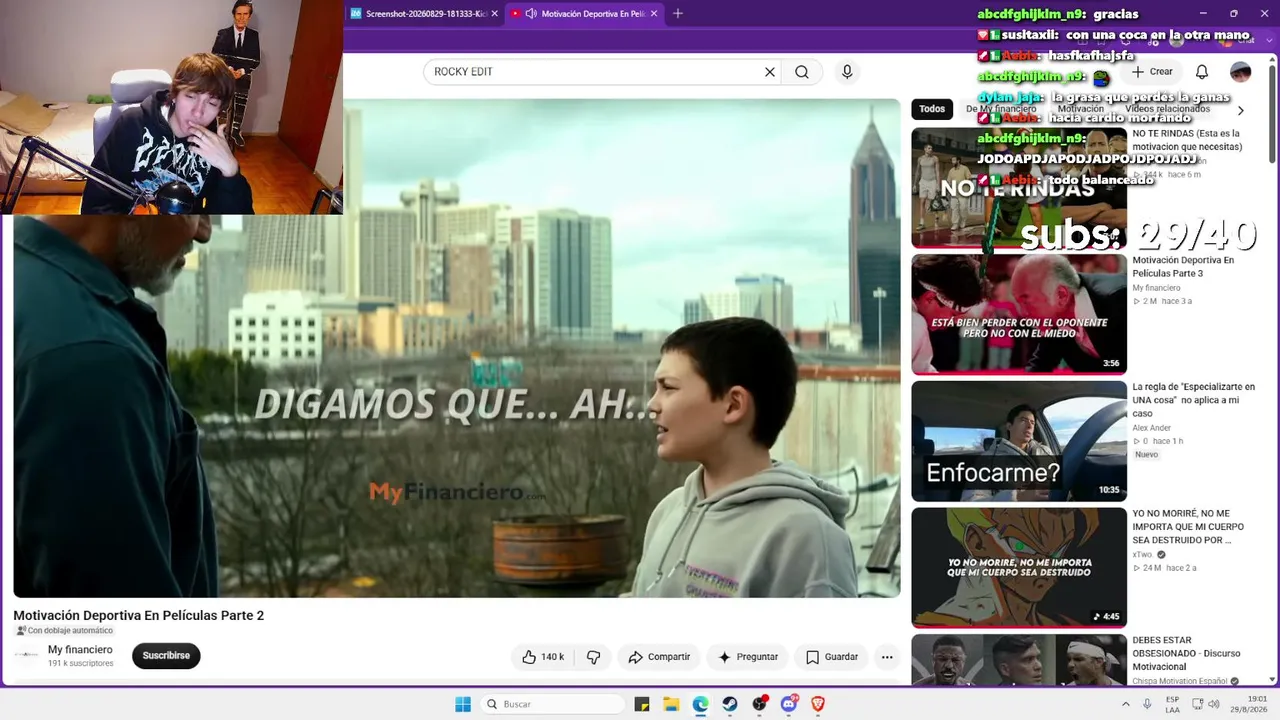Open Steam from the taskbar
This screenshot has height=720, width=1280.
(730, 704)
